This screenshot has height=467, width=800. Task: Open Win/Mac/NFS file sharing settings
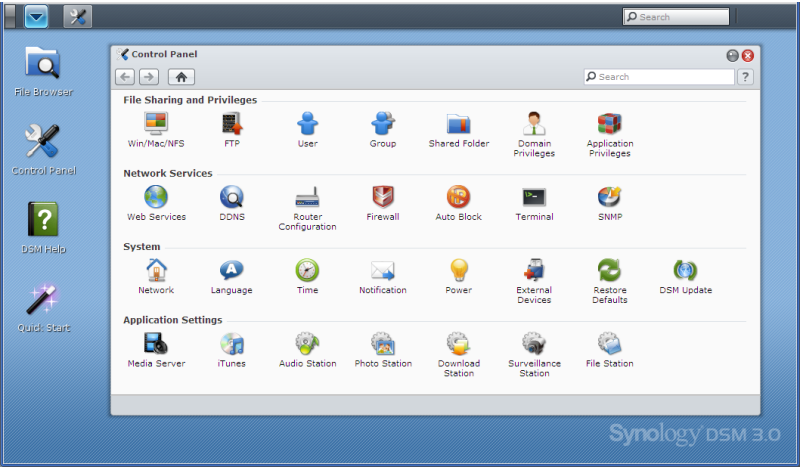coord(156,124)
